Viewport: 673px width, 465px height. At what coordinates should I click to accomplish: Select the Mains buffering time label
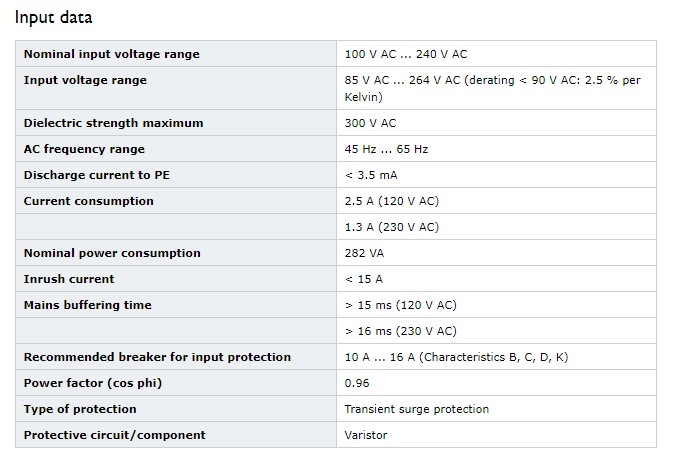(88, 305)
